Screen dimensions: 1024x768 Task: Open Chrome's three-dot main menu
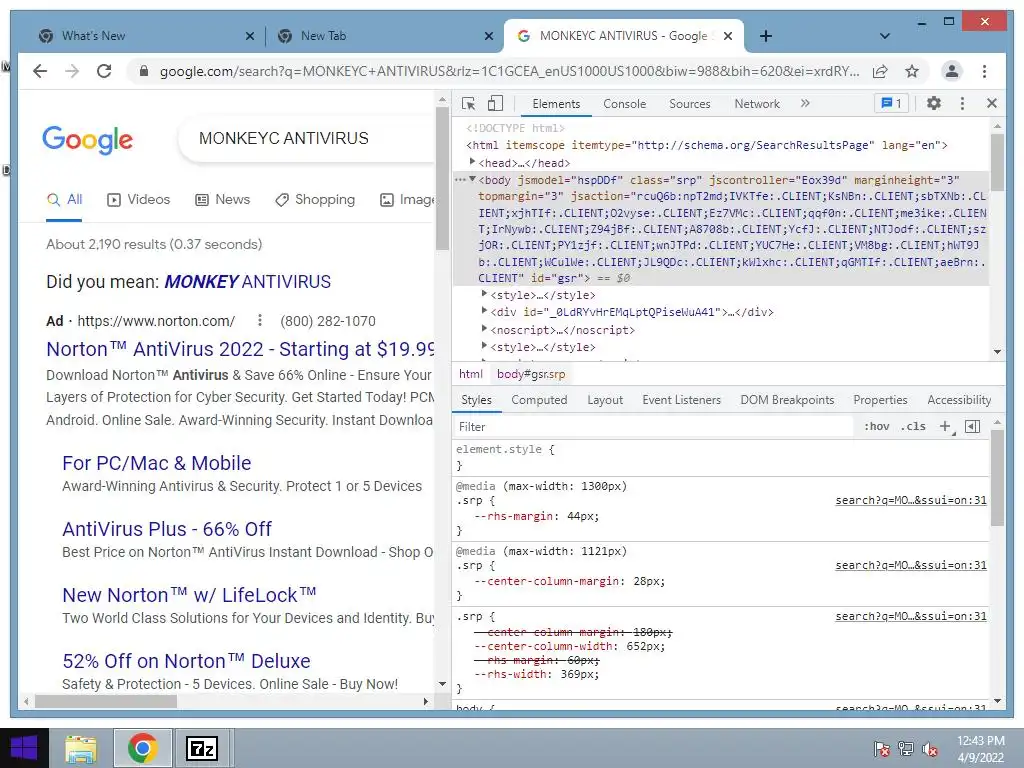pyautogui.click(x=984, y=71)
